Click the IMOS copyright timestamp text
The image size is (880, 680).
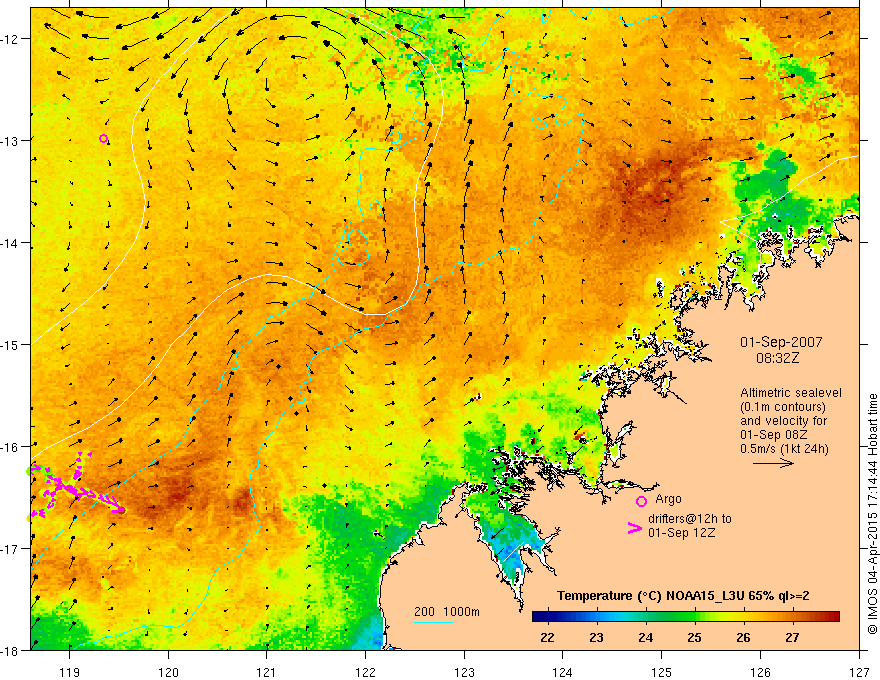point(872,514)
